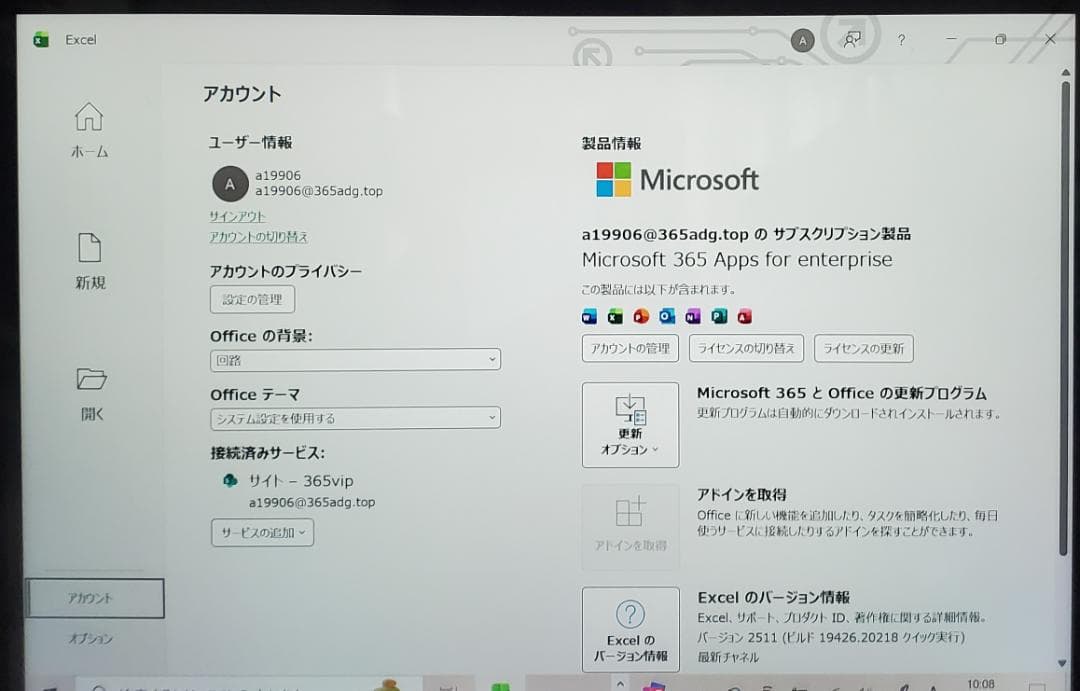Open the サービスの追加 dropdown button
The width and height of the screenshot is (1080, 691).
(x=262, y=533)
